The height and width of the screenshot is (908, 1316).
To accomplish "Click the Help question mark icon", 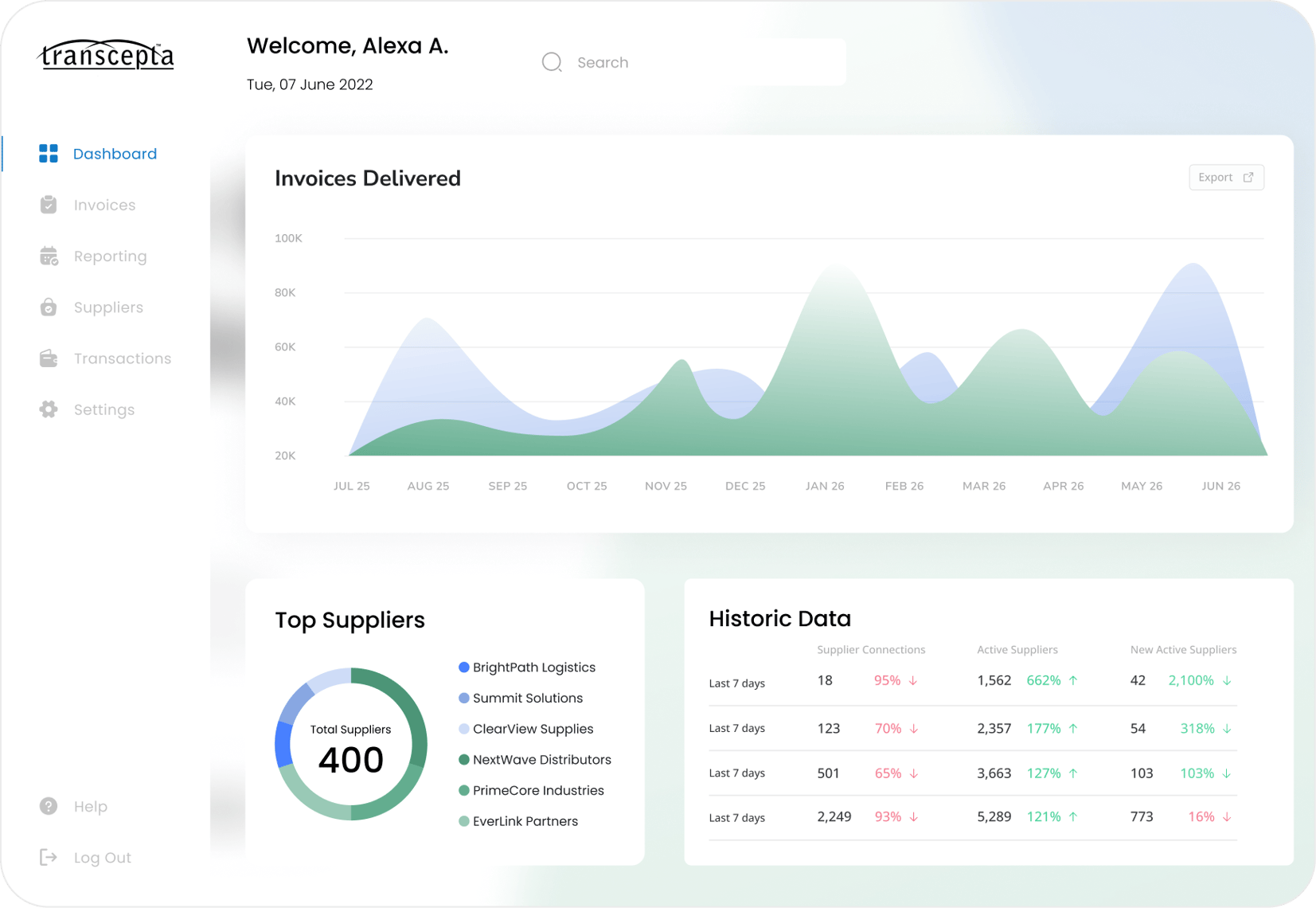I will click(x=49, y=805).
